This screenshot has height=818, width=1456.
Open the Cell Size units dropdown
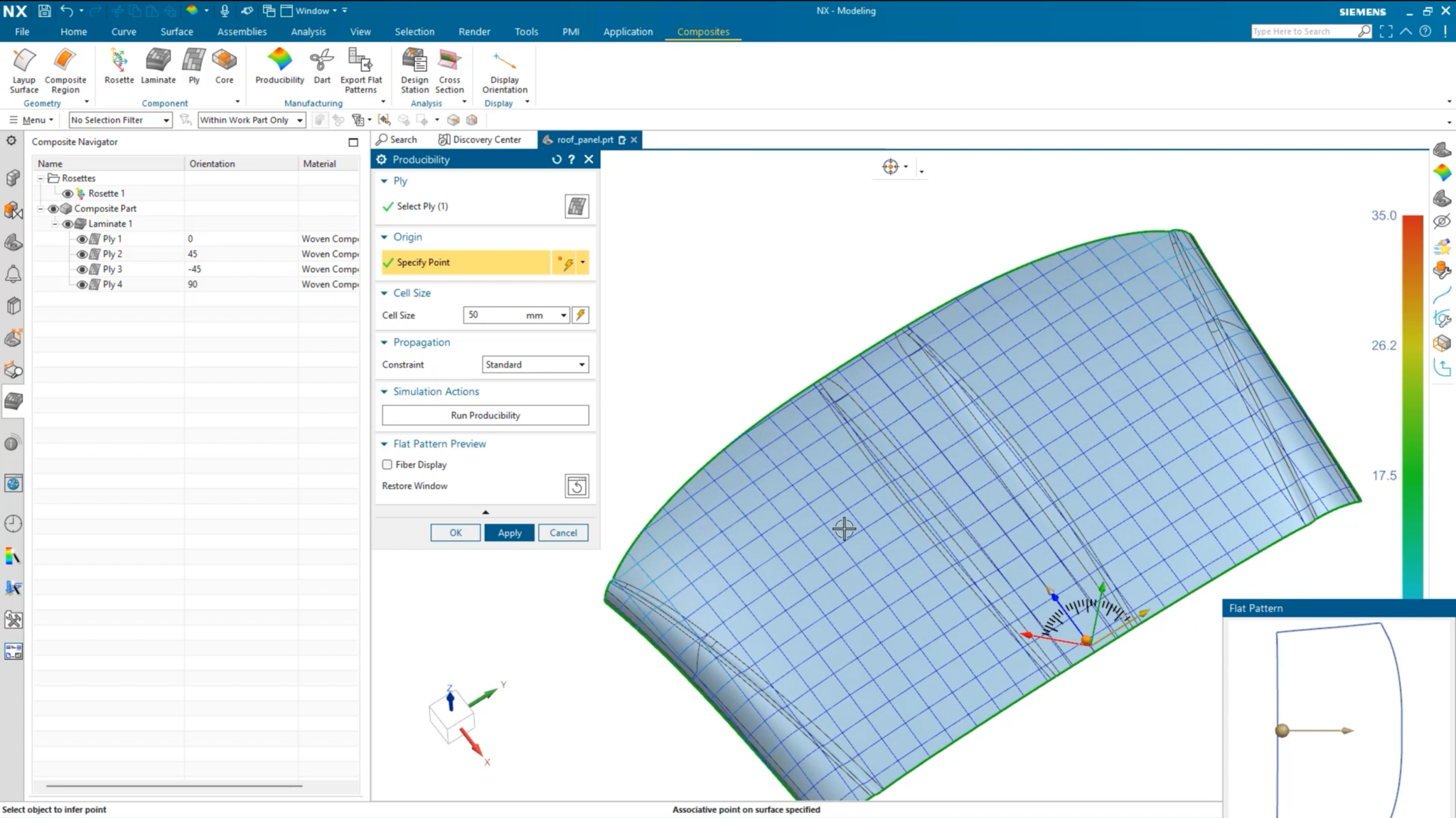(562, 315)
